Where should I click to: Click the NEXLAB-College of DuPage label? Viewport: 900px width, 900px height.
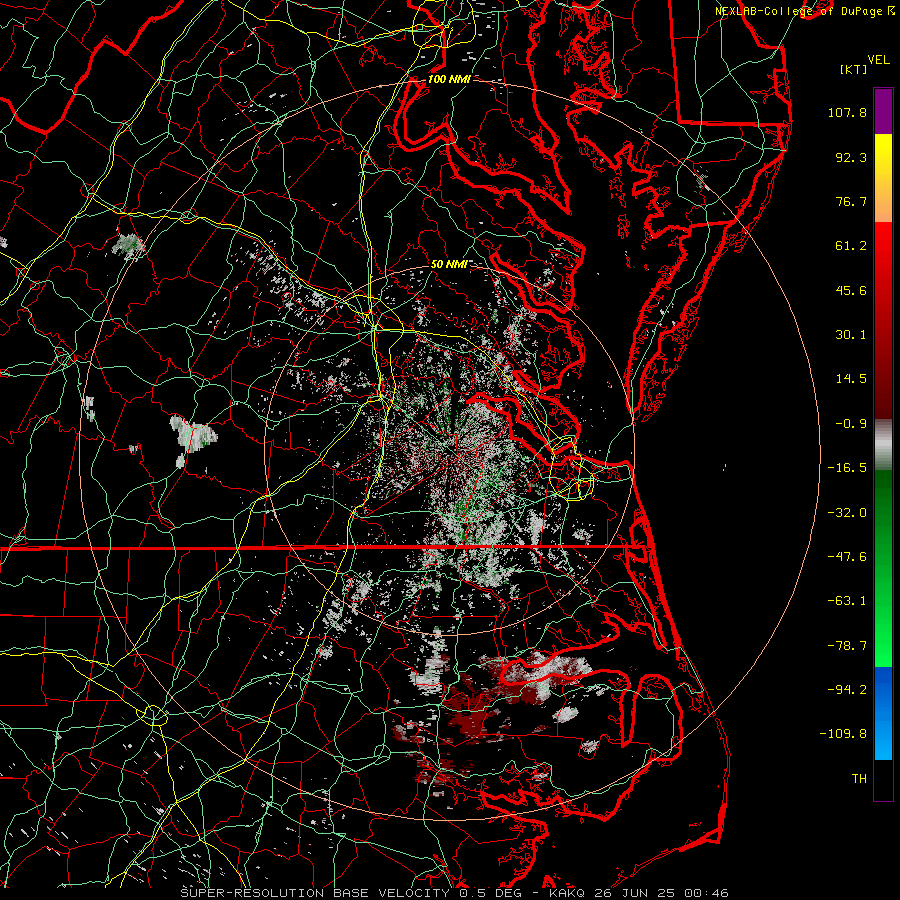click(804, 11)
